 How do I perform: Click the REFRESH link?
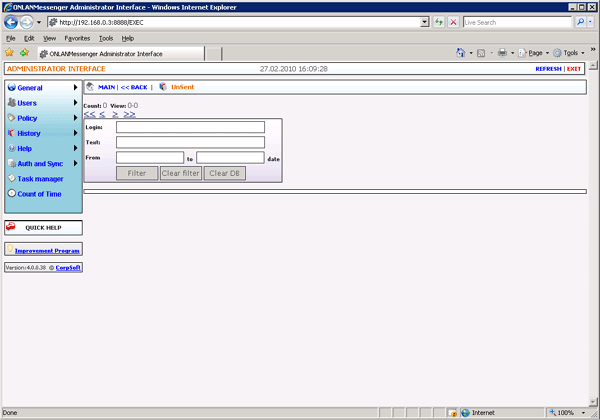[548, 69]
